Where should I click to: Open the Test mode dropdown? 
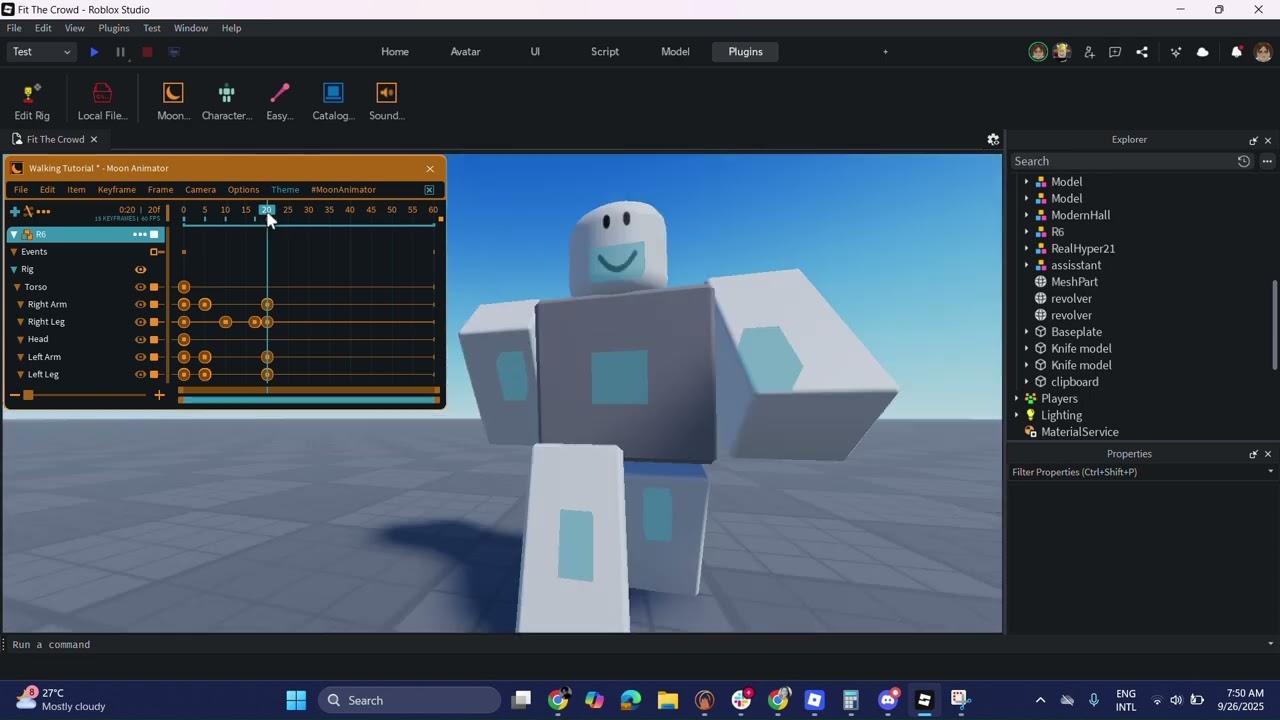[41, 52]
